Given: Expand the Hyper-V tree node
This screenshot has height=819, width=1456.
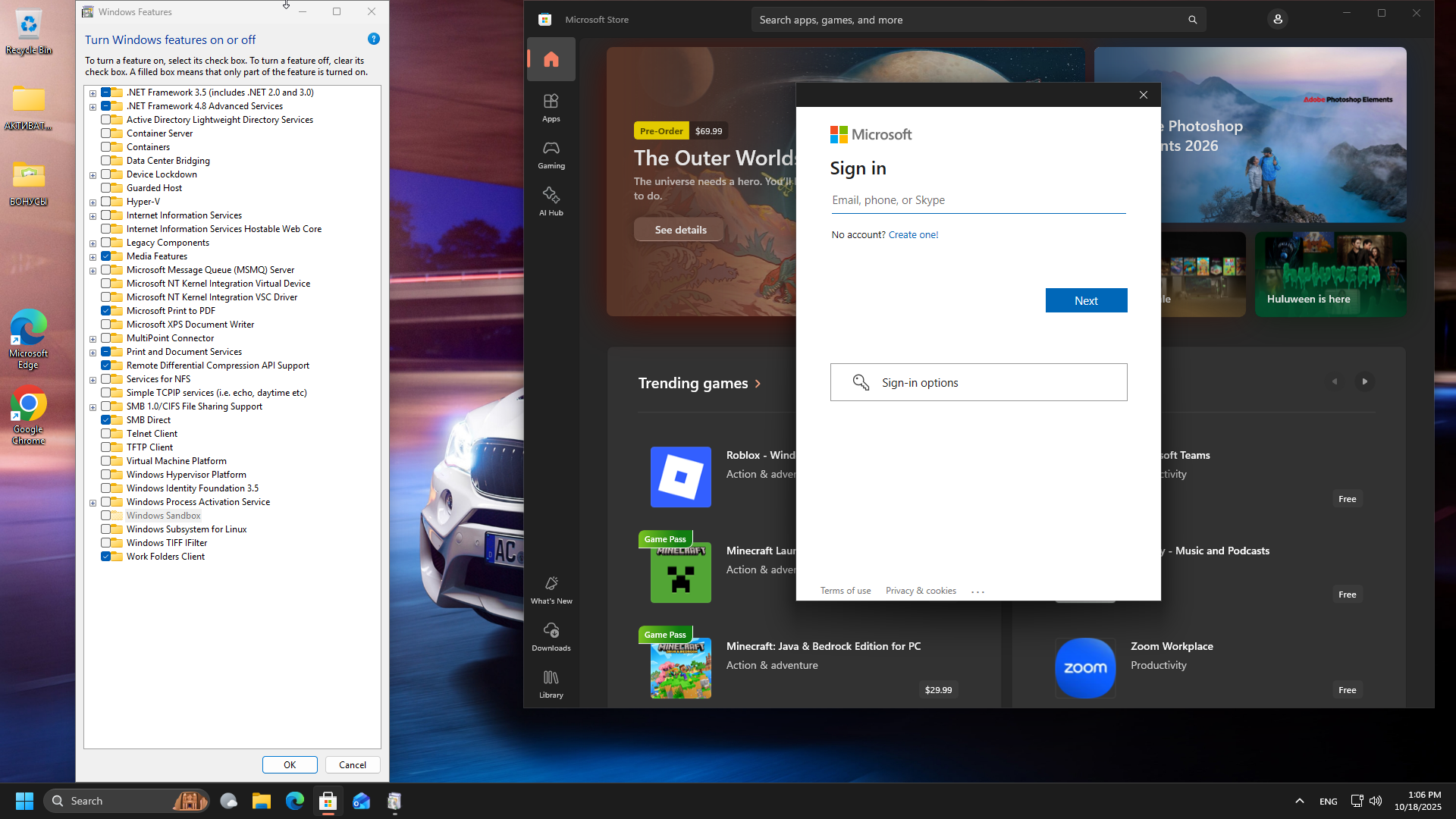Looking at the screenshot, I should 93,202.
